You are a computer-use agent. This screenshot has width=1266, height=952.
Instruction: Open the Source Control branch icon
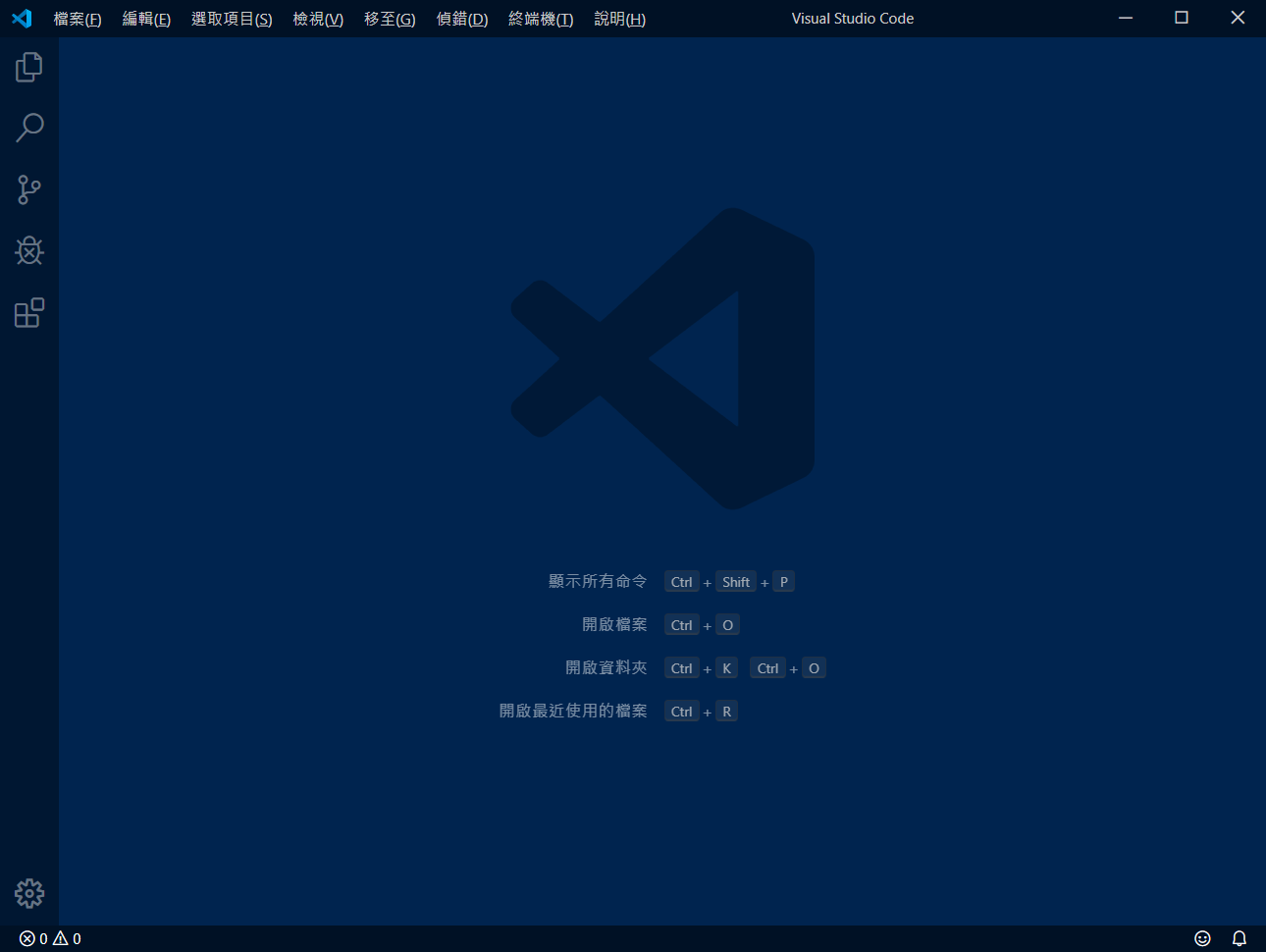(x=29, y=189)
